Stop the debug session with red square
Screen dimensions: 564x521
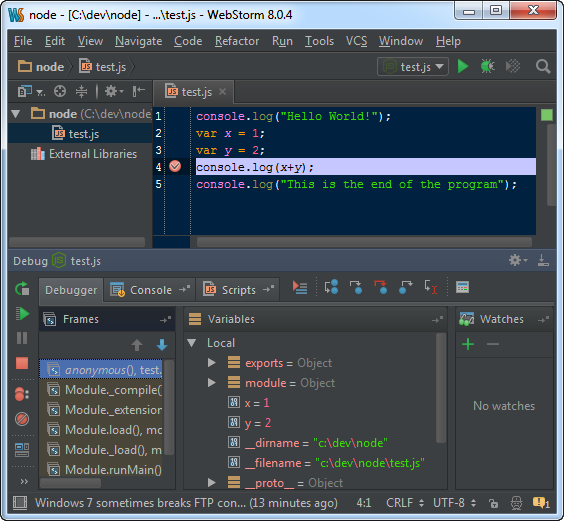tap(22, 363)
